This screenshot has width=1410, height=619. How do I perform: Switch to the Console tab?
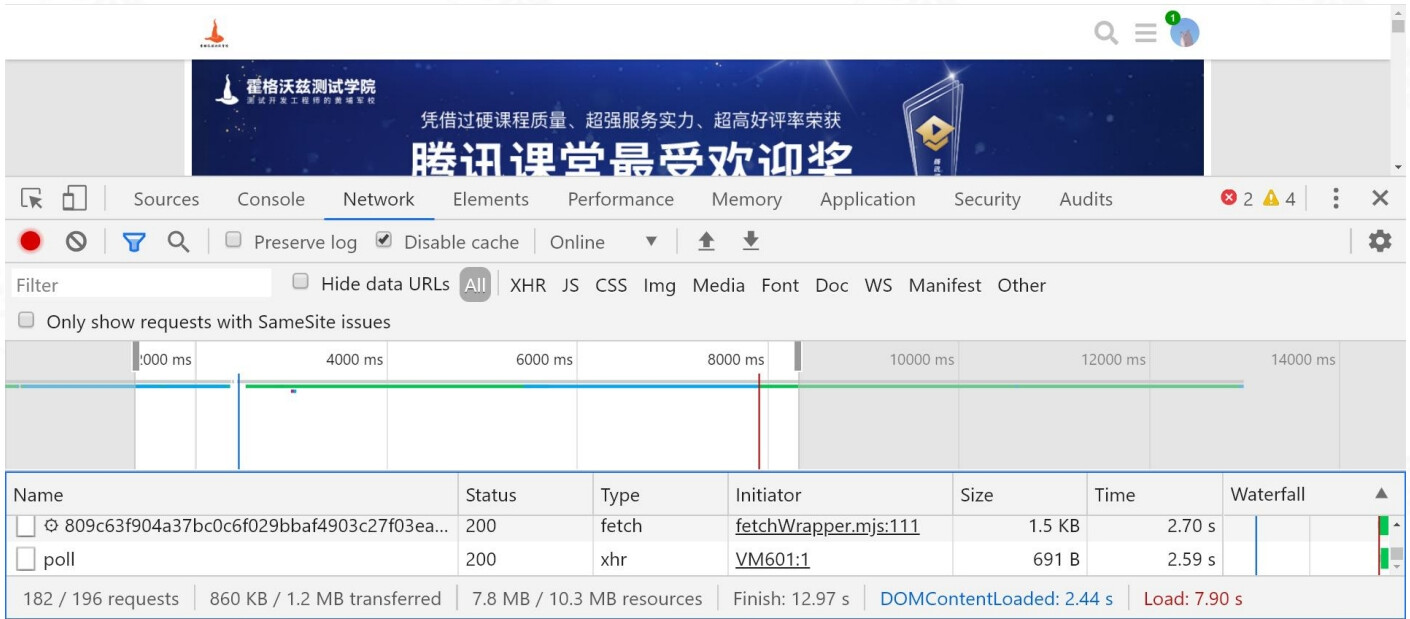(271, 199)
